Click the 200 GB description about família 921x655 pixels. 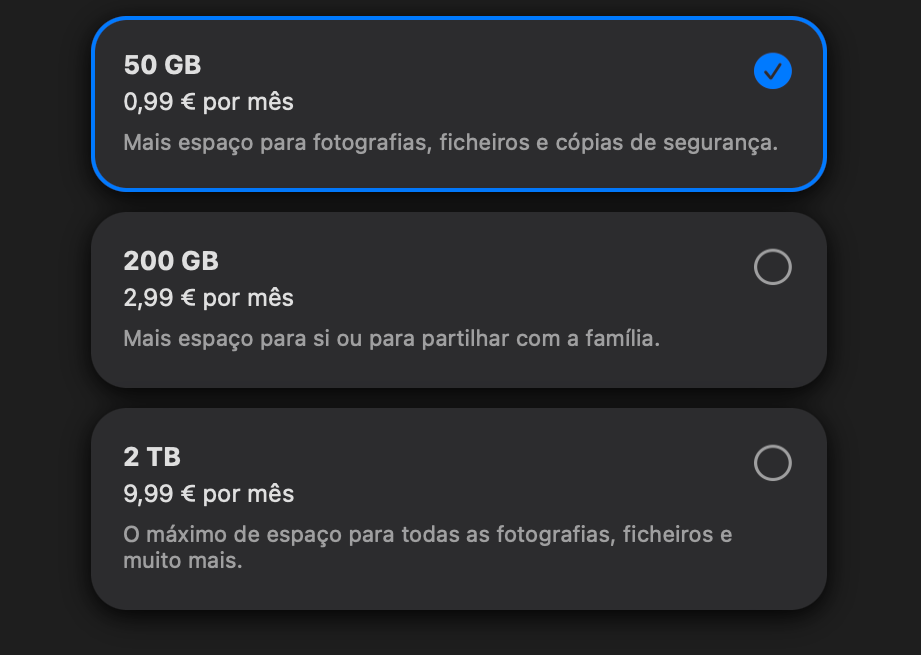pos(391,339)
